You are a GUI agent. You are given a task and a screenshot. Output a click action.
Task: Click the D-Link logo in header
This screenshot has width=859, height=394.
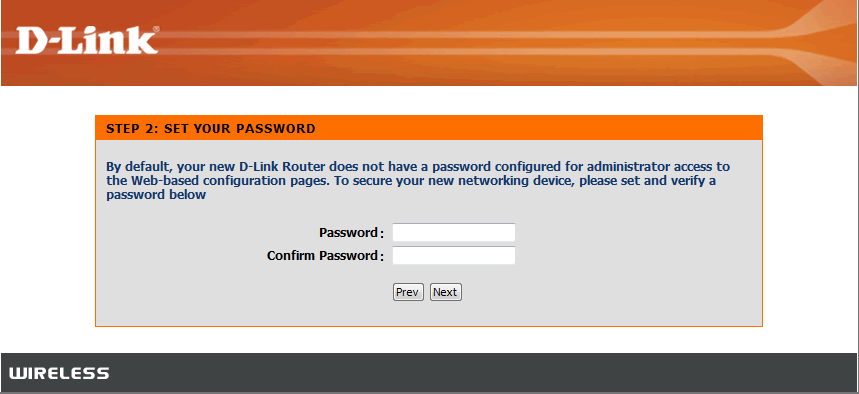tap(88, 41)
